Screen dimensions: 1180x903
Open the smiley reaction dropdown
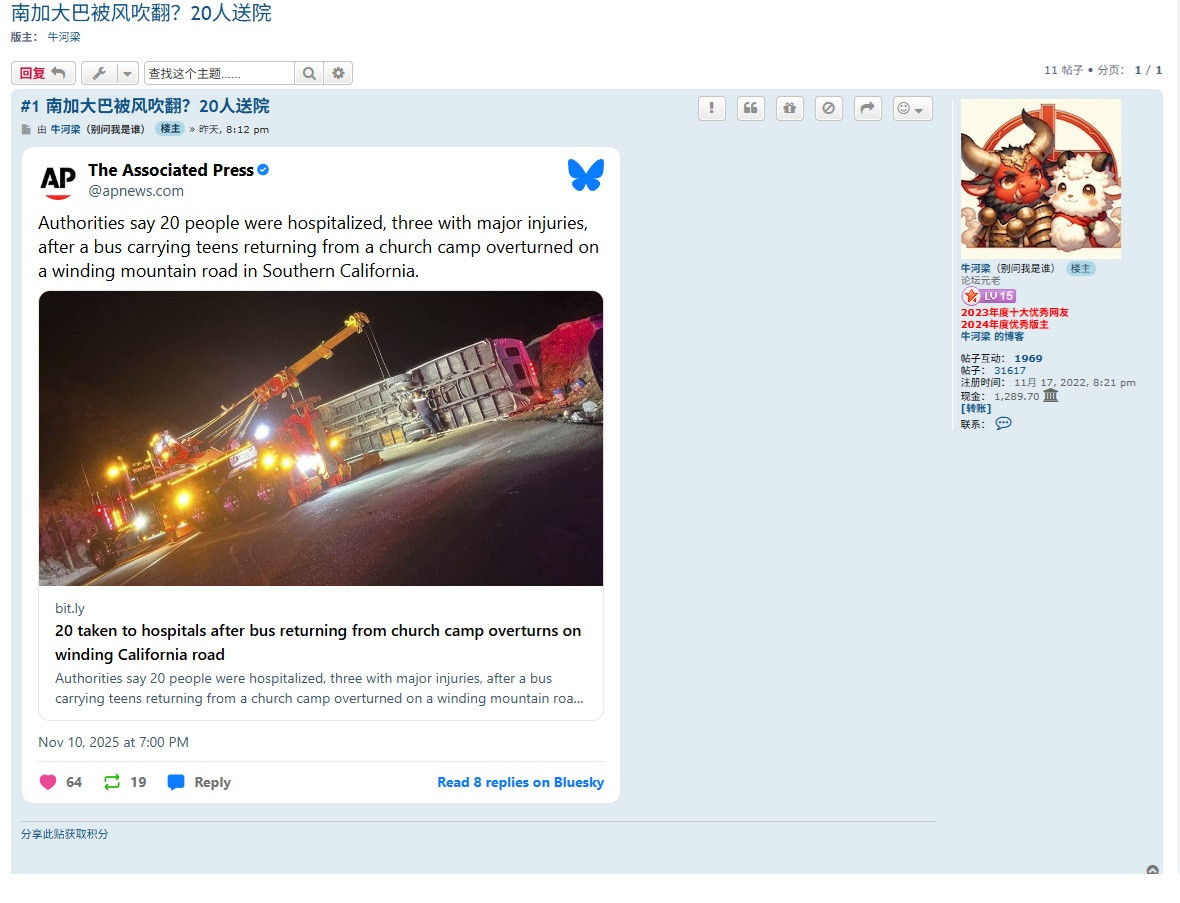click(x=912, y=108)
